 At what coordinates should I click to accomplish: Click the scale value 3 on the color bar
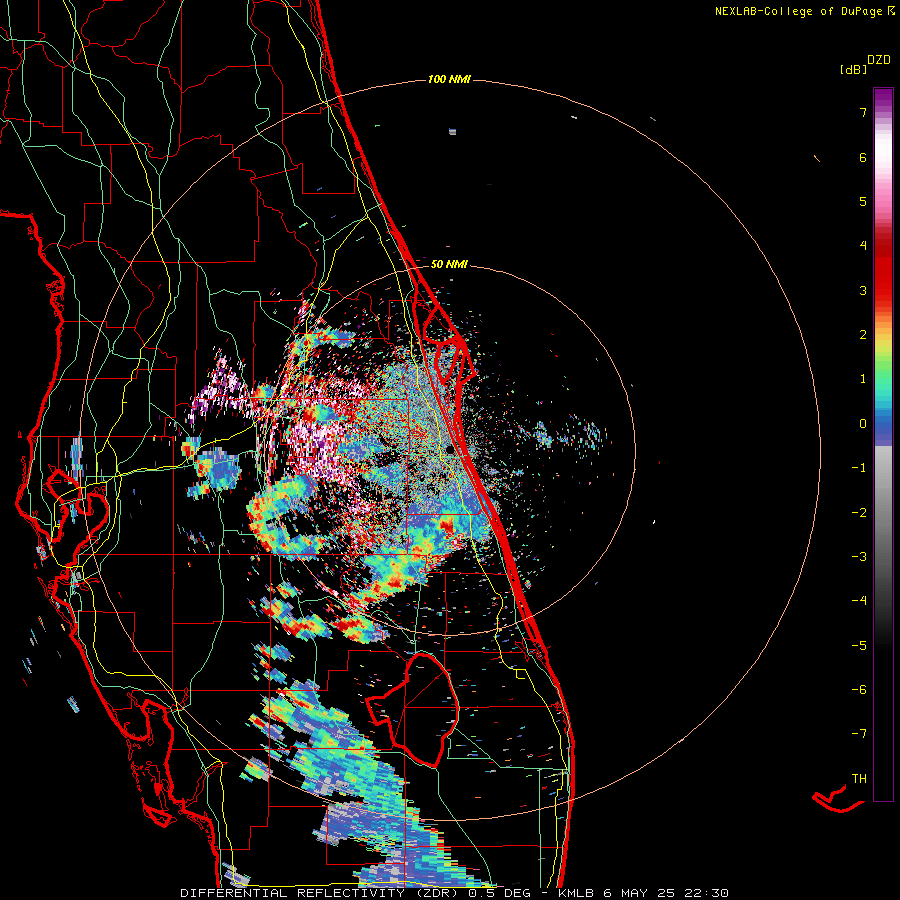(863, 290)
